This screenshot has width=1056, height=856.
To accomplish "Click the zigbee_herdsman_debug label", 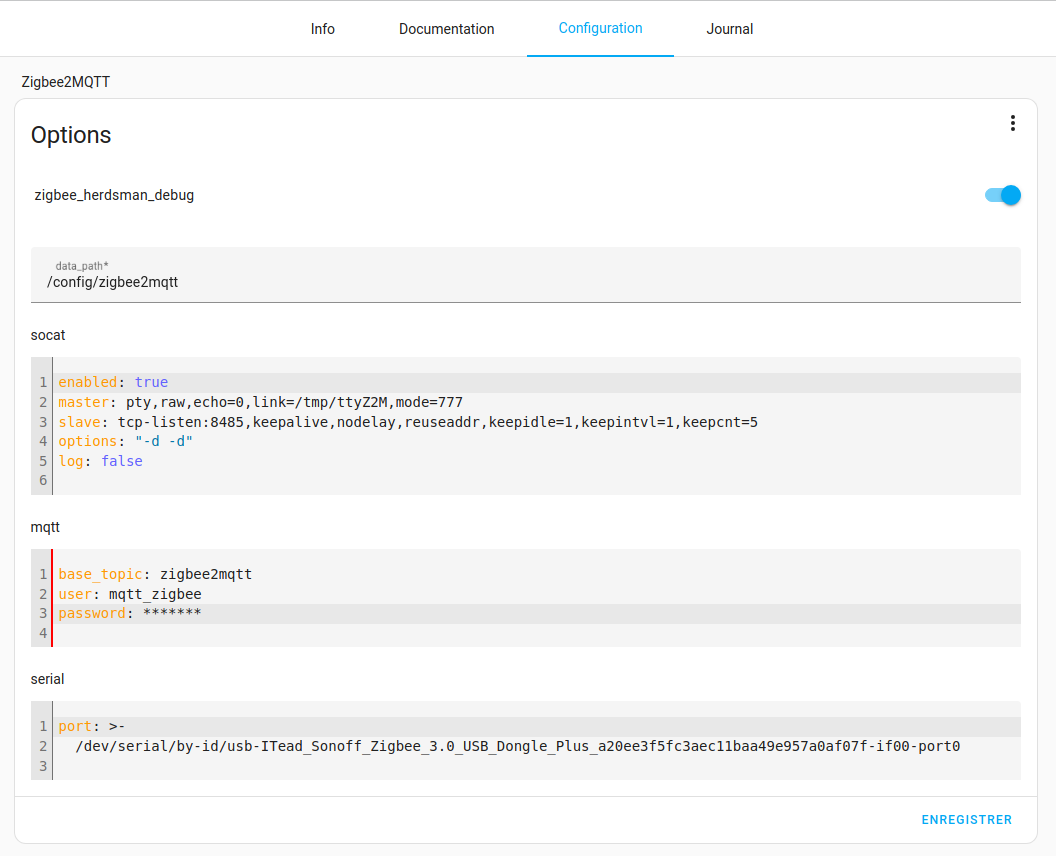I will 114,195.
